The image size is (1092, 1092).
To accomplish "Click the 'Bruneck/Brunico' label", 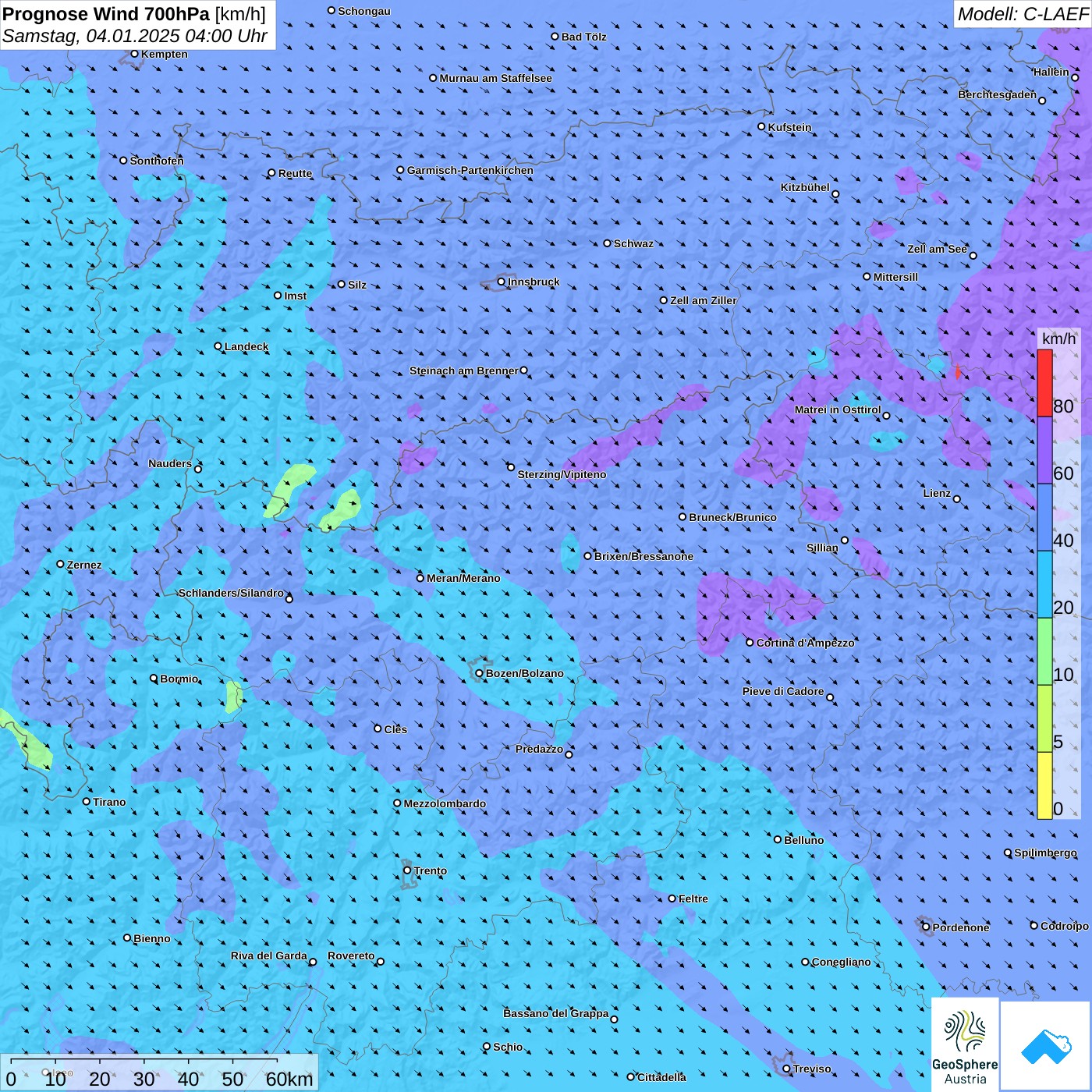I will pos(732,517).
